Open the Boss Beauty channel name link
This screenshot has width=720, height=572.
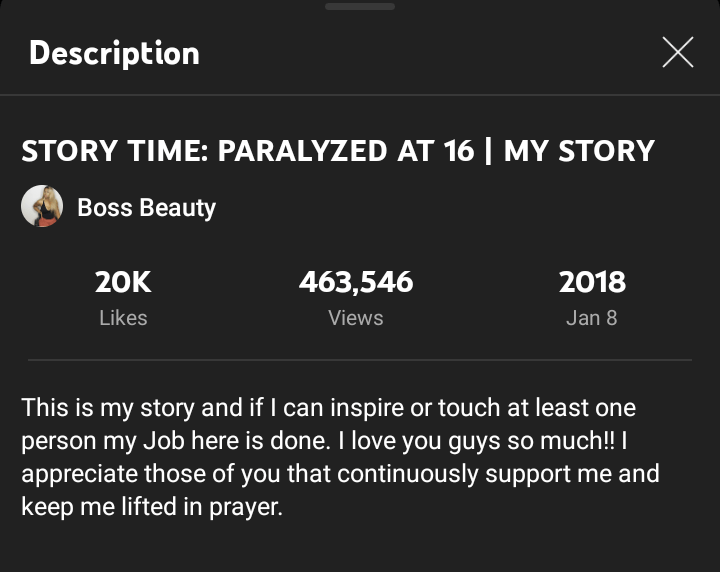click(x=146, y=208)
